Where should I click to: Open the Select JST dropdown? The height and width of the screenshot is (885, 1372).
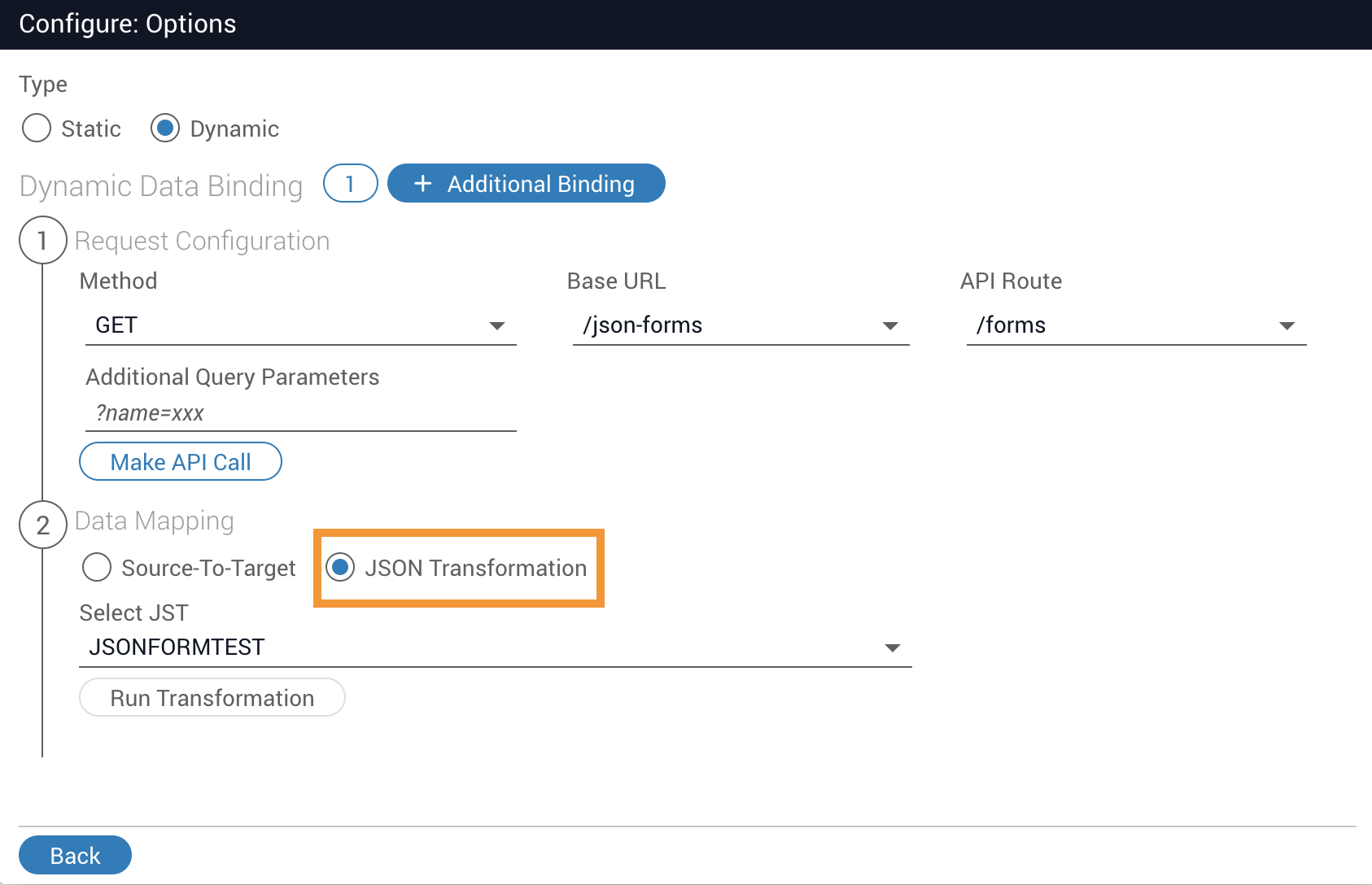(x=893, y=648)
